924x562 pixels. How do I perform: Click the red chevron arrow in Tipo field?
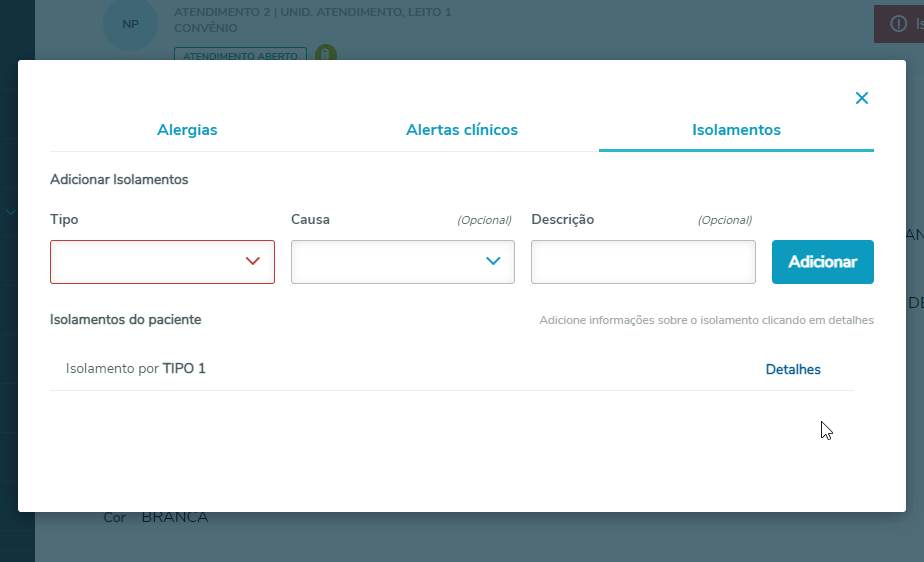(253, 262)
